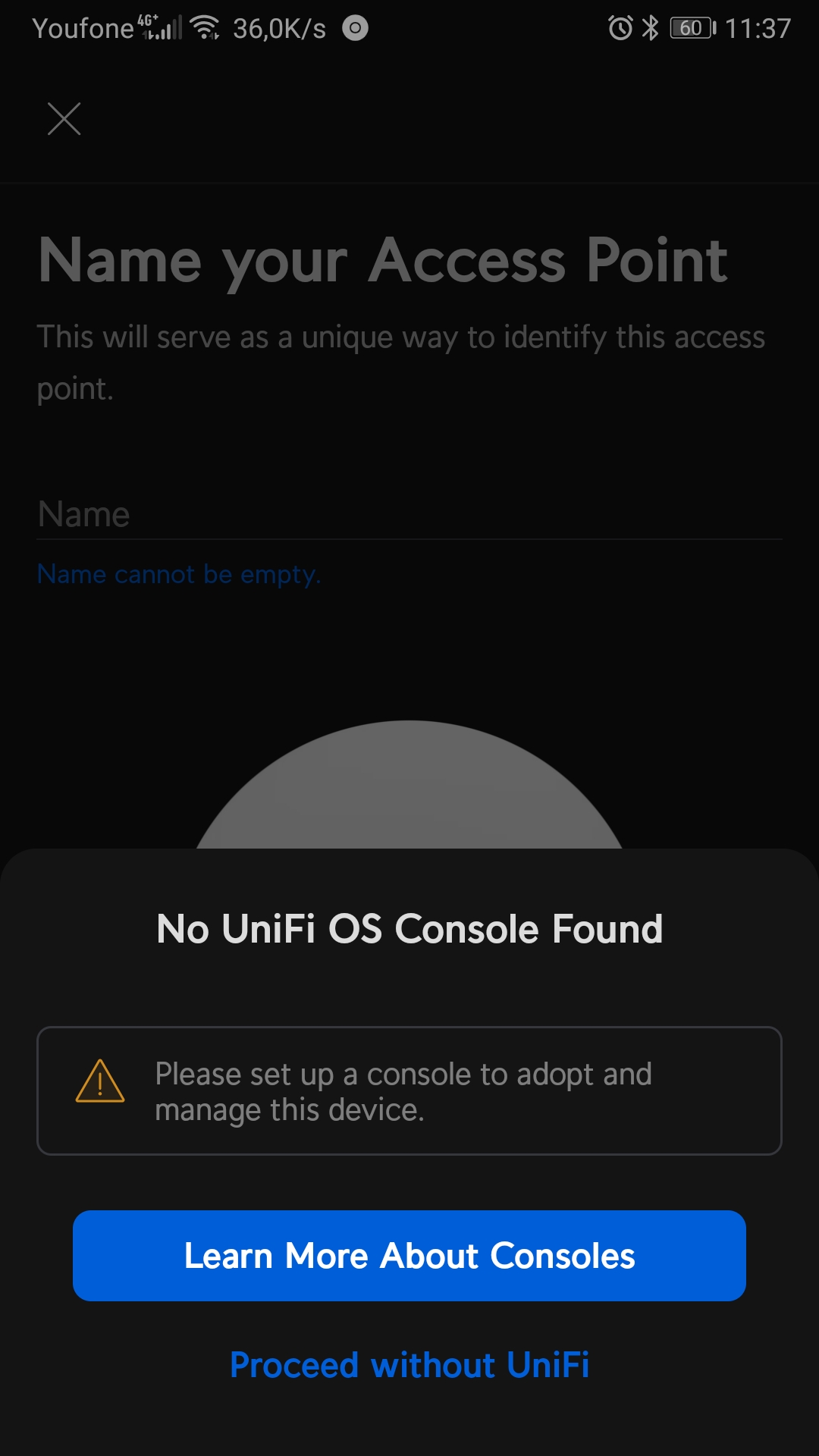Viewport: 819px width, 1456px height.
Task: Tap the access point device image
Action: 409,784
